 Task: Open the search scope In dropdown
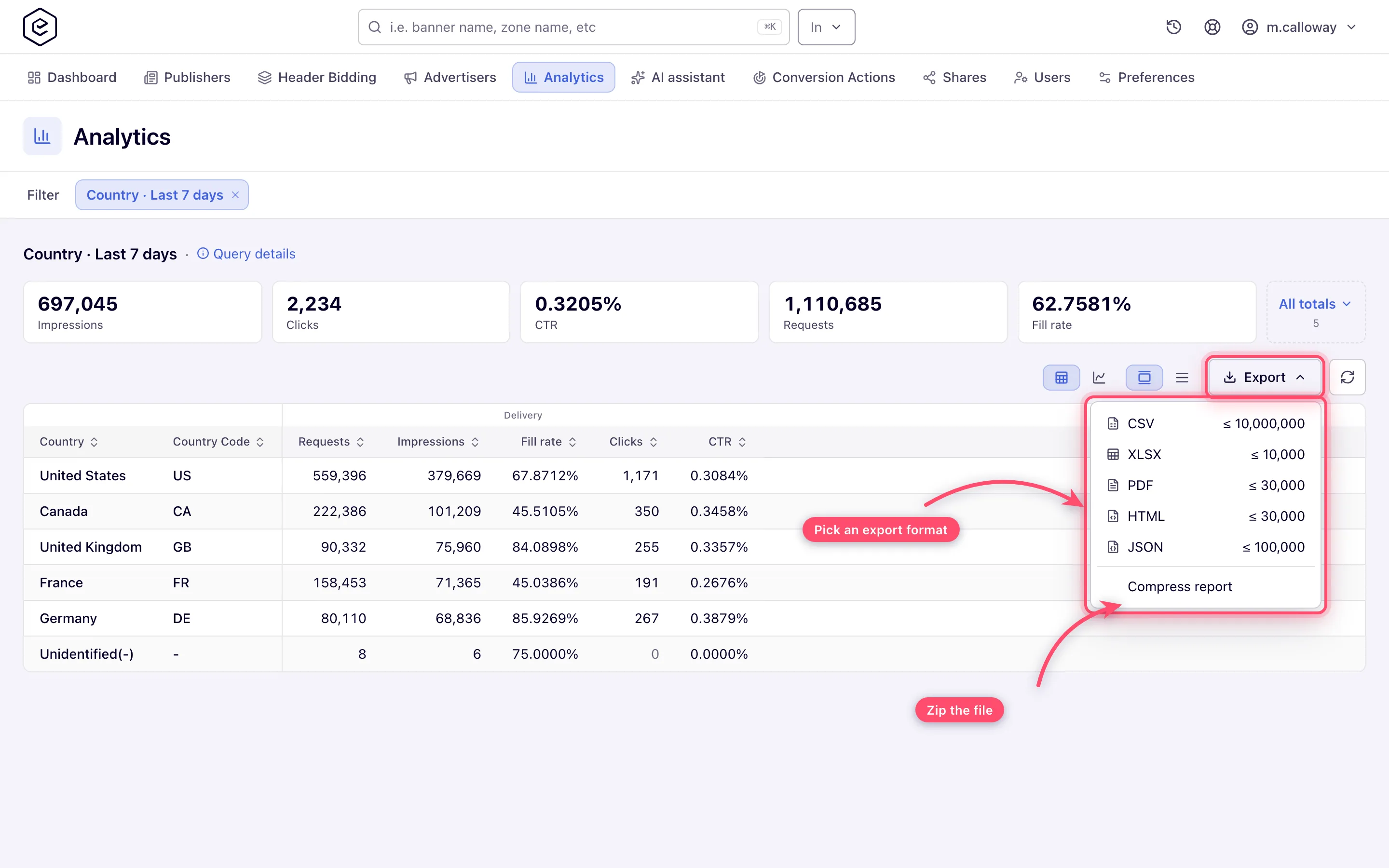tap(826, 27)
